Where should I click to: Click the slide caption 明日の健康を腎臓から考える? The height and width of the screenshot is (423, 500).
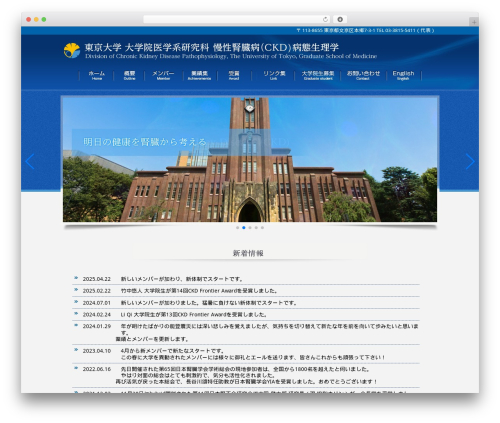coord(145,142)
